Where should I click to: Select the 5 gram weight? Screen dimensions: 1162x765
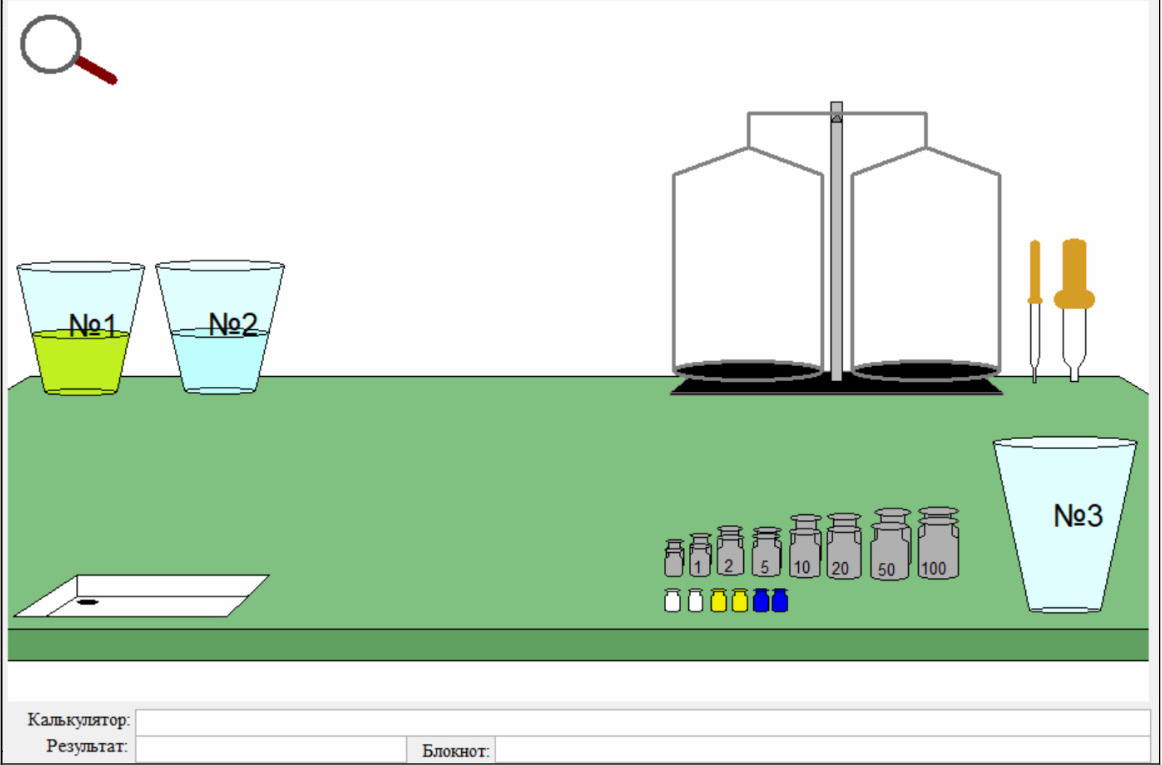click(766, 552)
